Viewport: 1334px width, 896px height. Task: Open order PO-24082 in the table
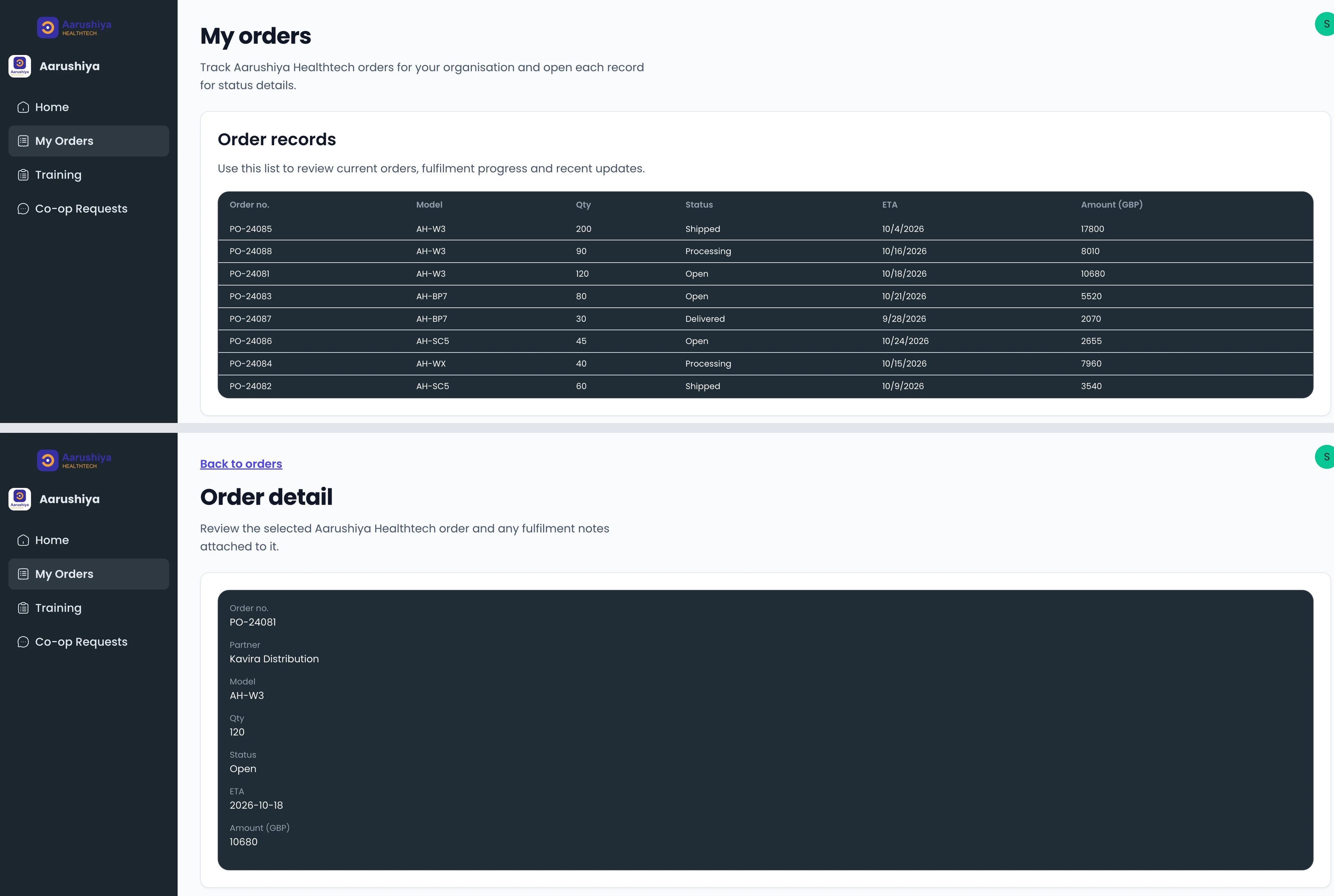[765, 386]
